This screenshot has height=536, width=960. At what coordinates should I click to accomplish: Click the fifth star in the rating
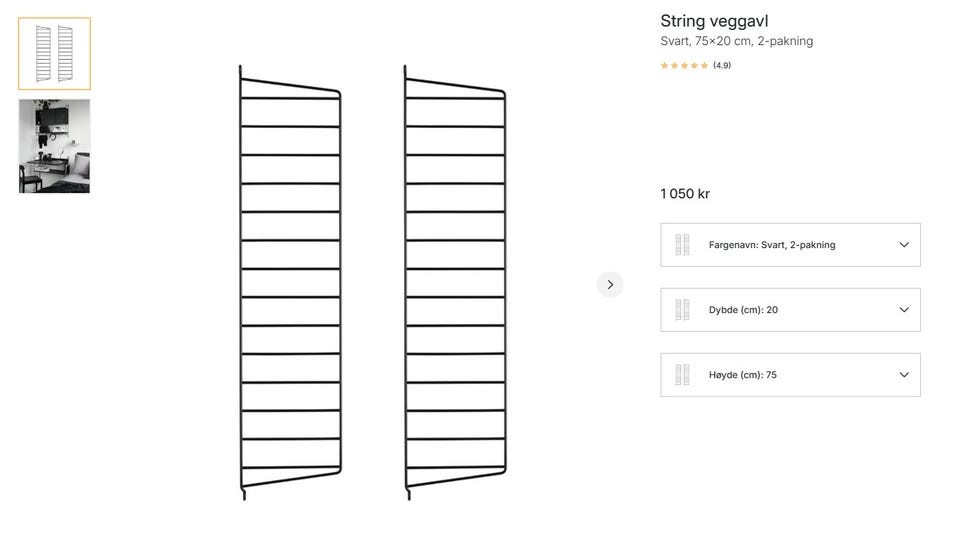(x=704, y=66)
